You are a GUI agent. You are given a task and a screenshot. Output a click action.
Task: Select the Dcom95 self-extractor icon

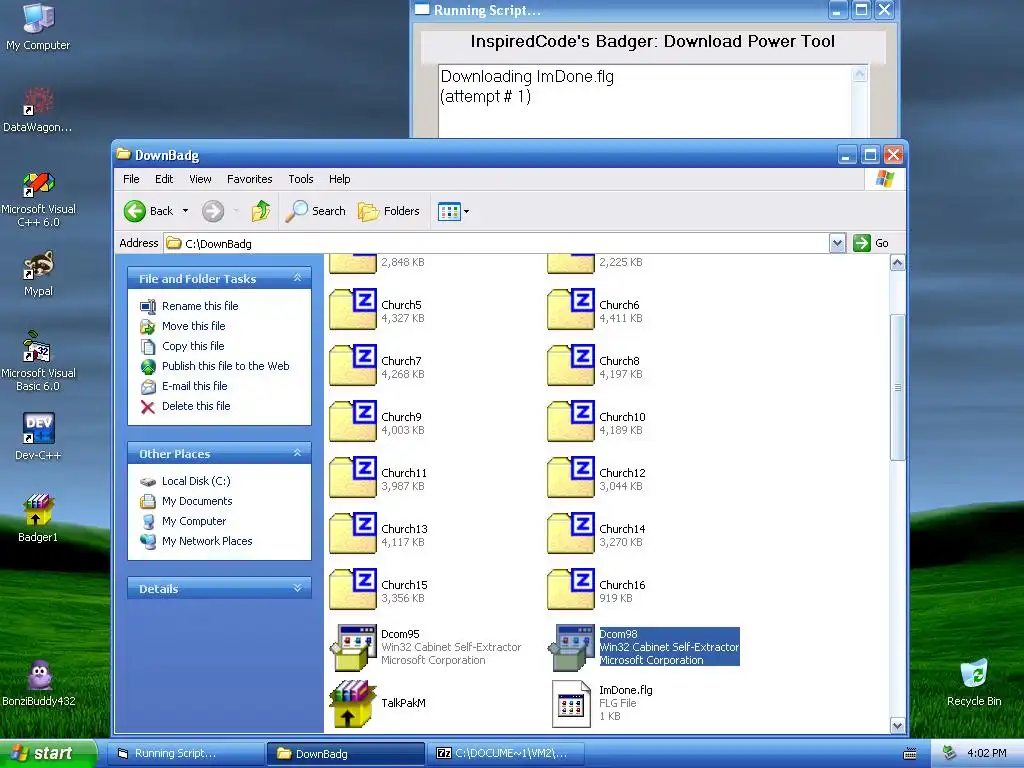tap(353, 647)
